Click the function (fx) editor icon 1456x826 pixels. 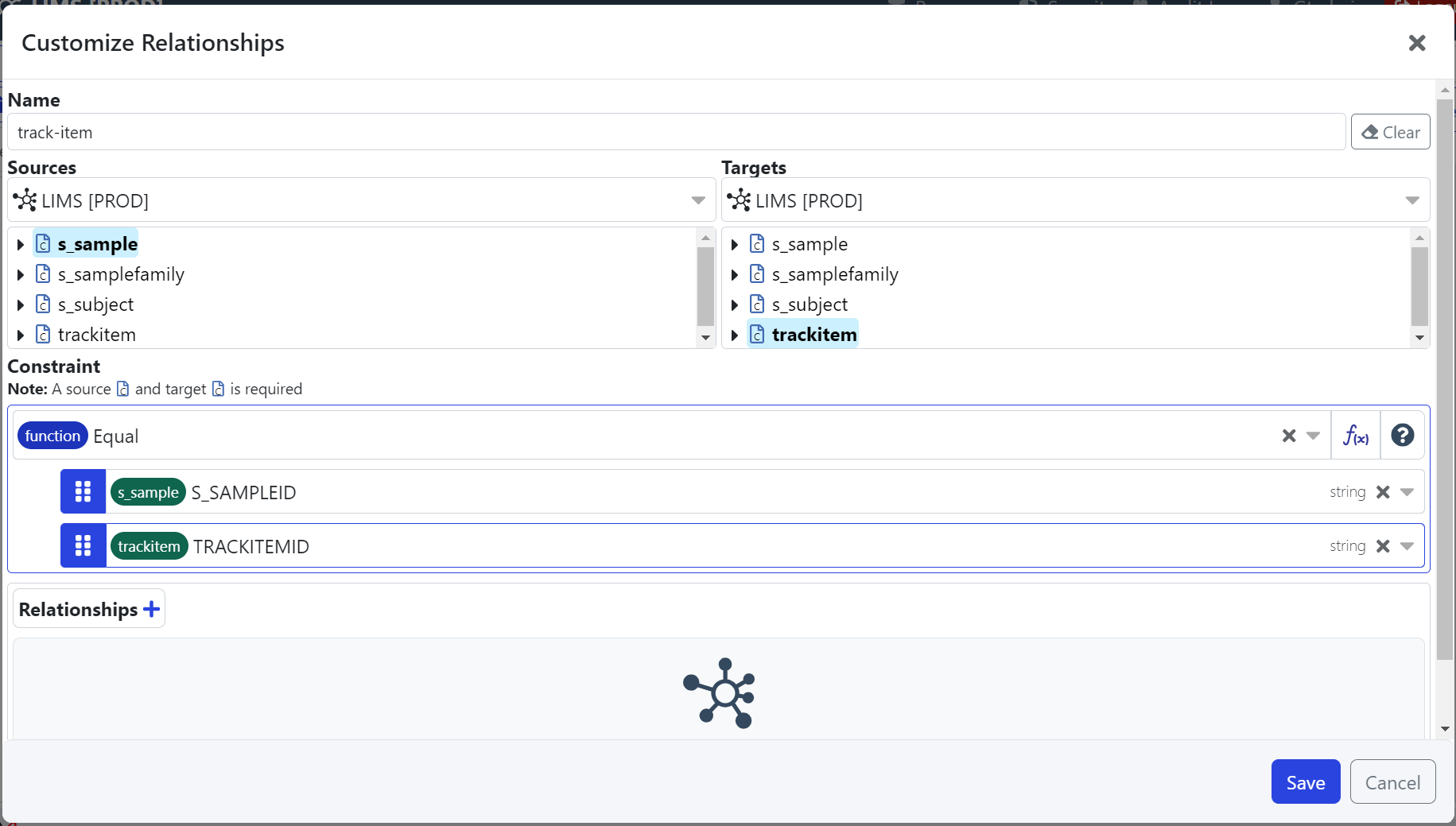click(x=1356, y=436)
